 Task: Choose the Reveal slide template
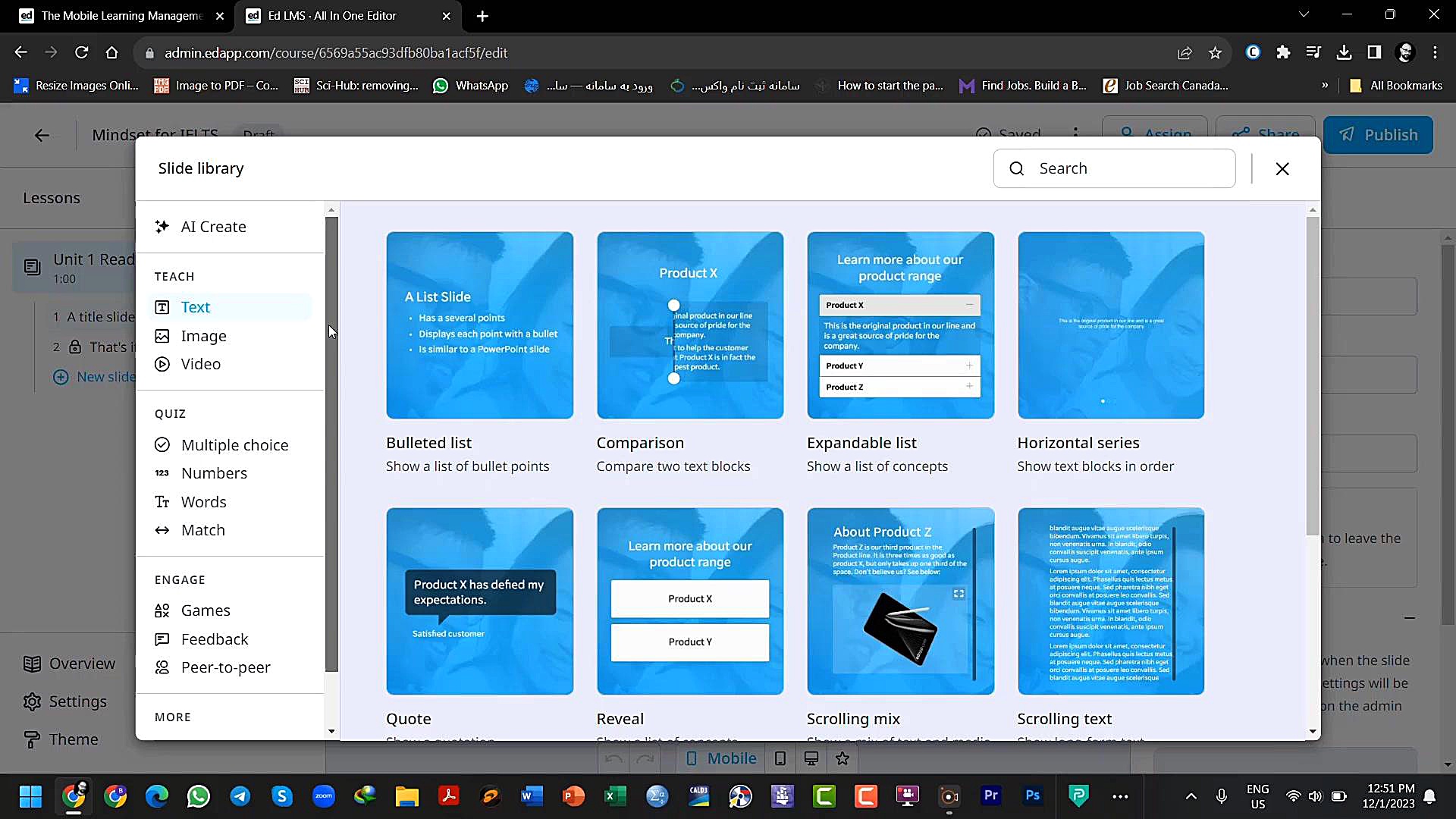pos(690,601)
